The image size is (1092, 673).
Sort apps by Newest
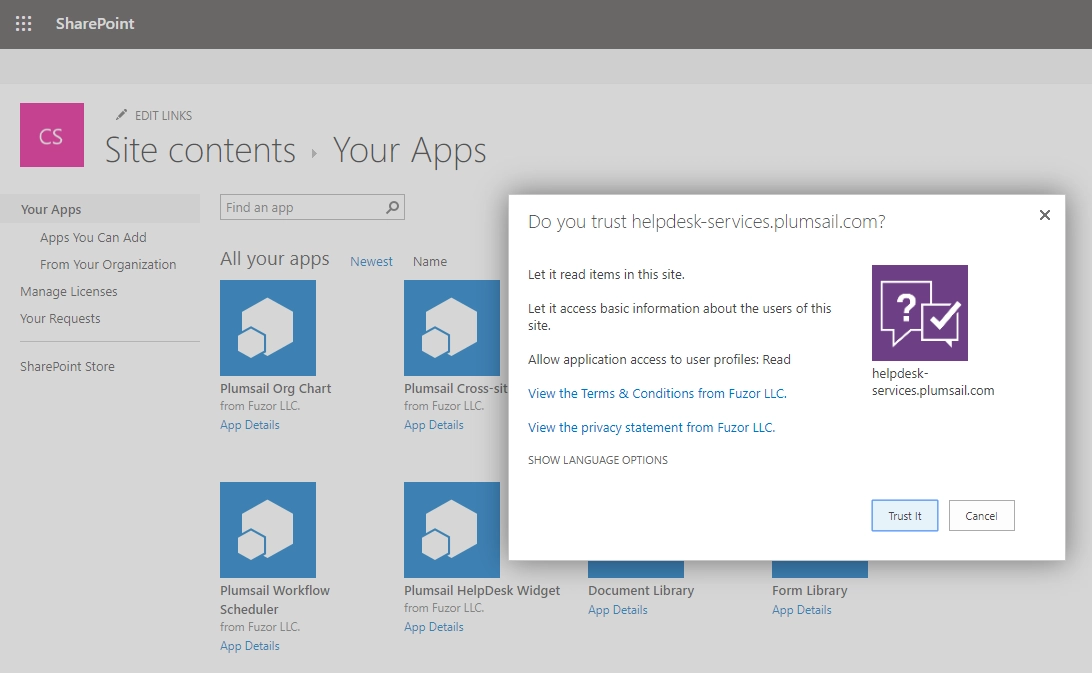pyautogui.click(x=371, y=261)
